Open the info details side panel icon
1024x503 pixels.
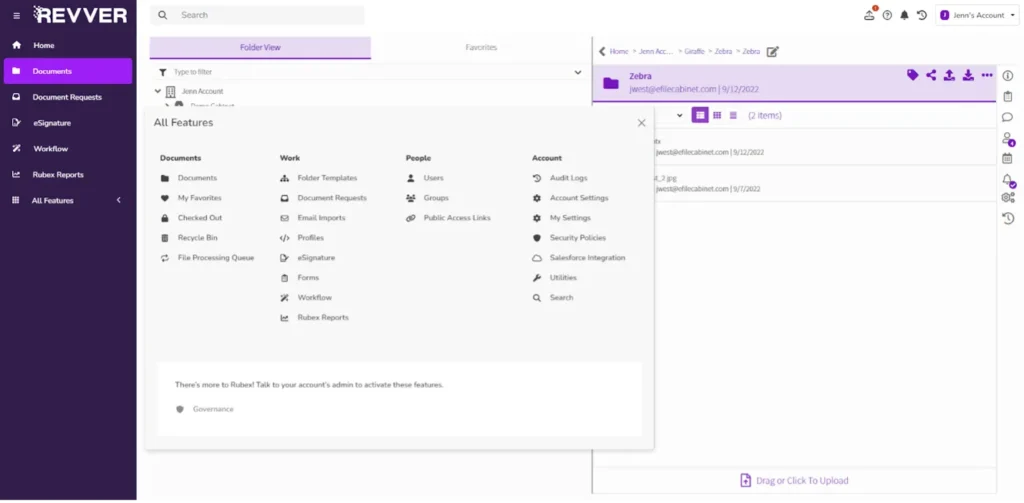click(1008, 76)
